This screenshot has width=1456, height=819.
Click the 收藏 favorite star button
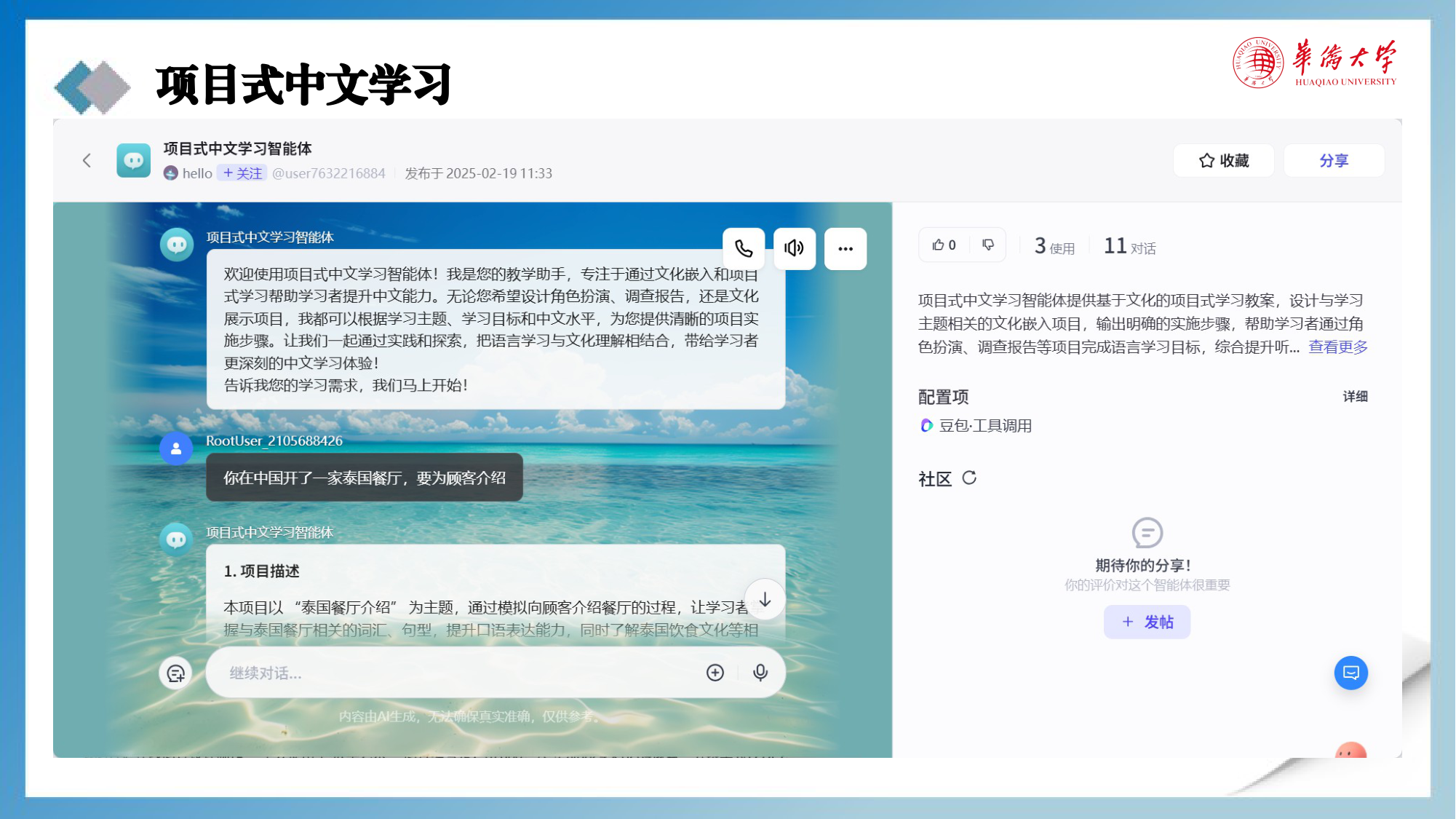tap(1224, 160)
